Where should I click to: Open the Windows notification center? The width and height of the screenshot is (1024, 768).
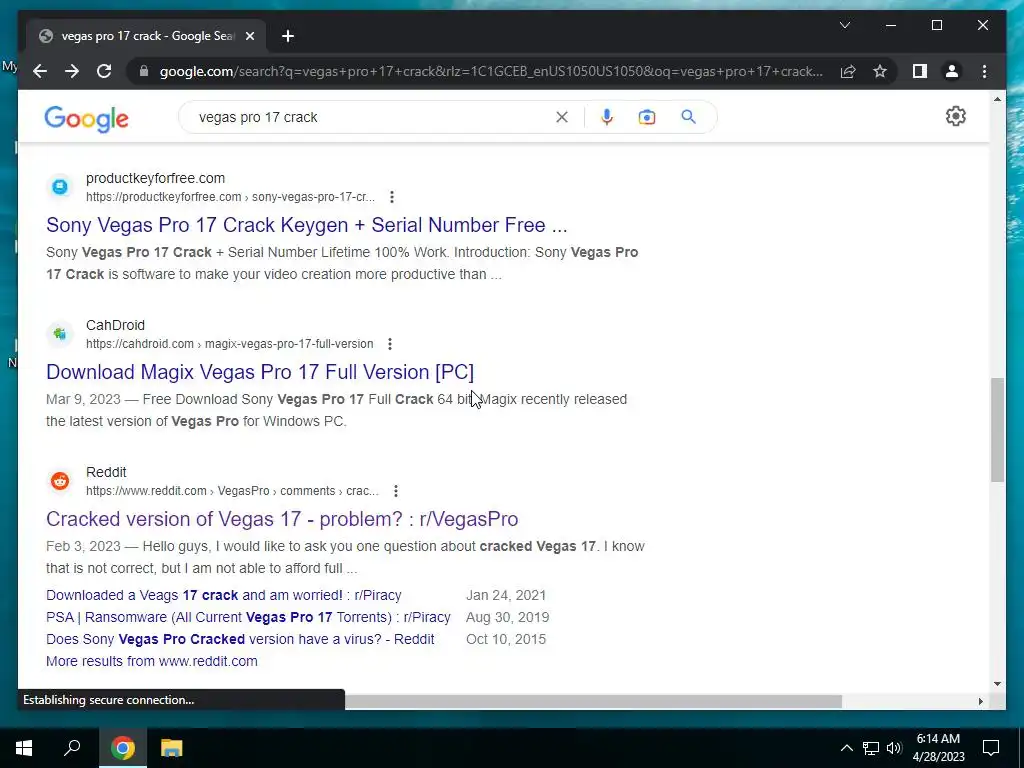(x=991, y=748)
